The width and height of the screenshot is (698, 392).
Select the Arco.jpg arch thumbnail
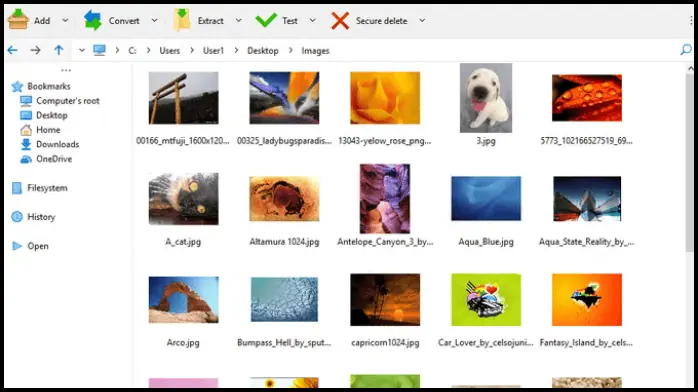click(183, 299)
